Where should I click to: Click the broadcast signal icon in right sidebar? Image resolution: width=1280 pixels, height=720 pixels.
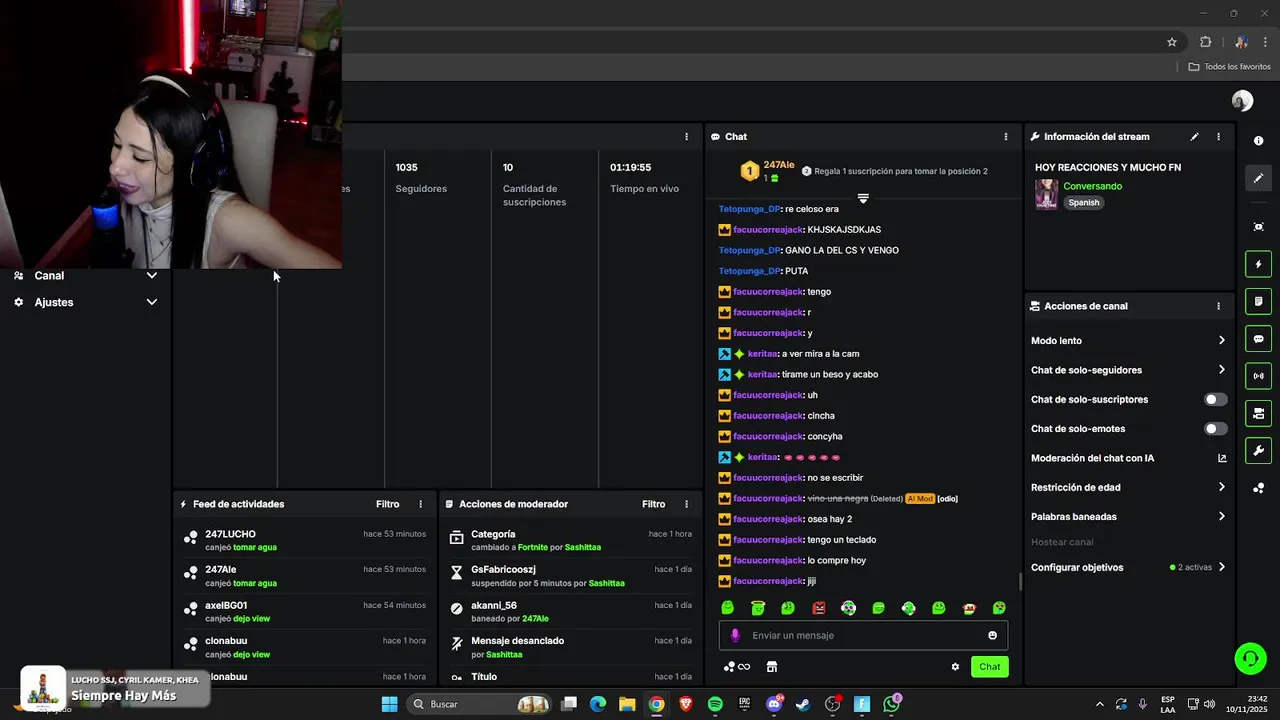(x=1259, y=376)
